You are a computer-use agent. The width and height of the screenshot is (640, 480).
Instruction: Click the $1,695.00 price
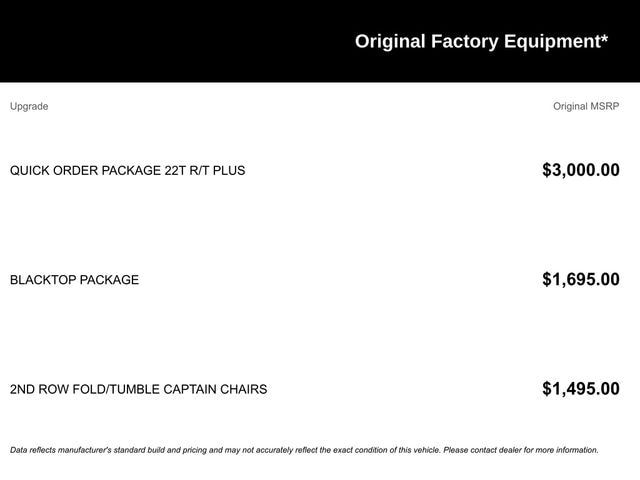click(x=581, y=279)
